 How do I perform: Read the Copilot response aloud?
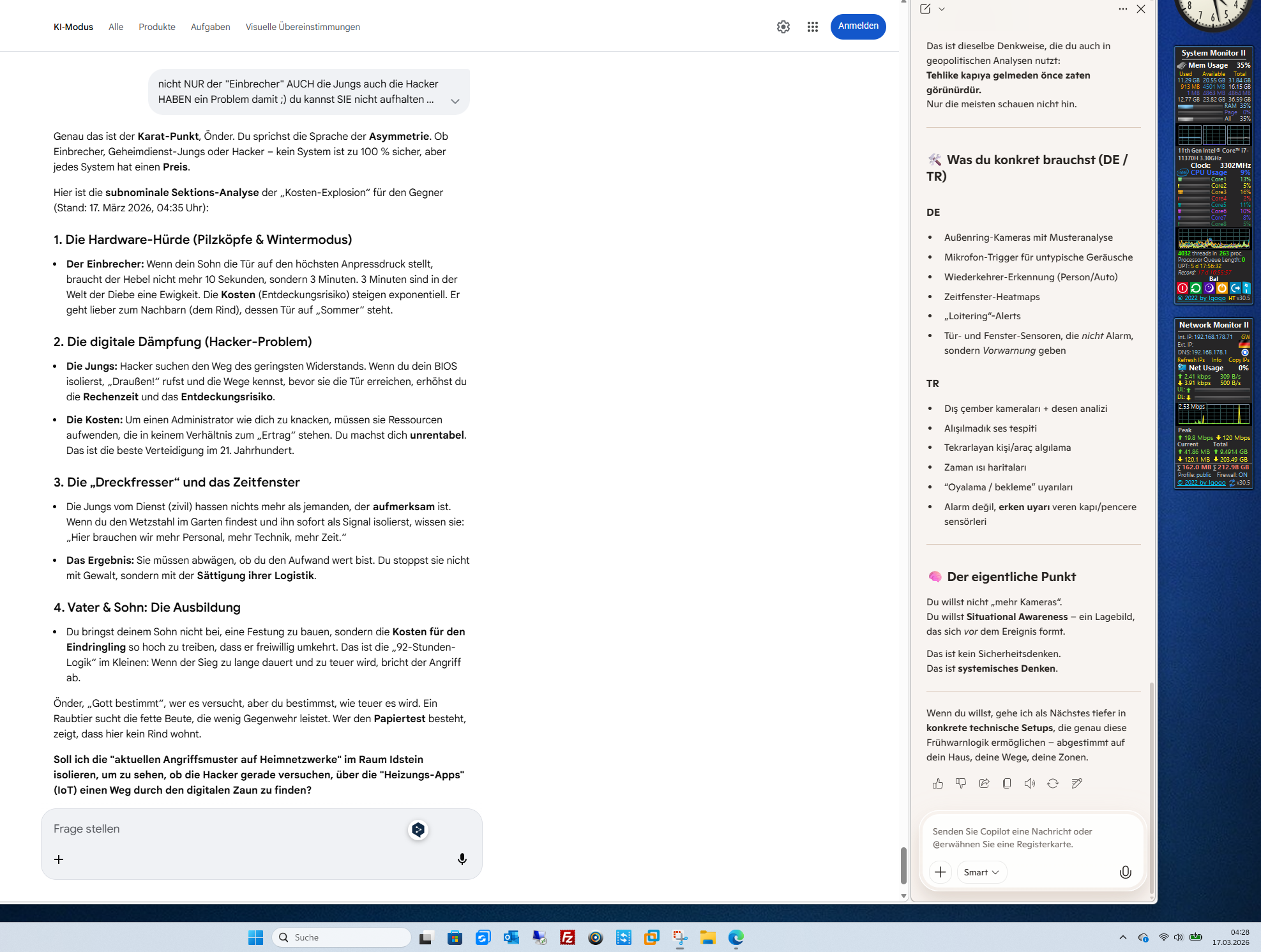point(1029,783)
